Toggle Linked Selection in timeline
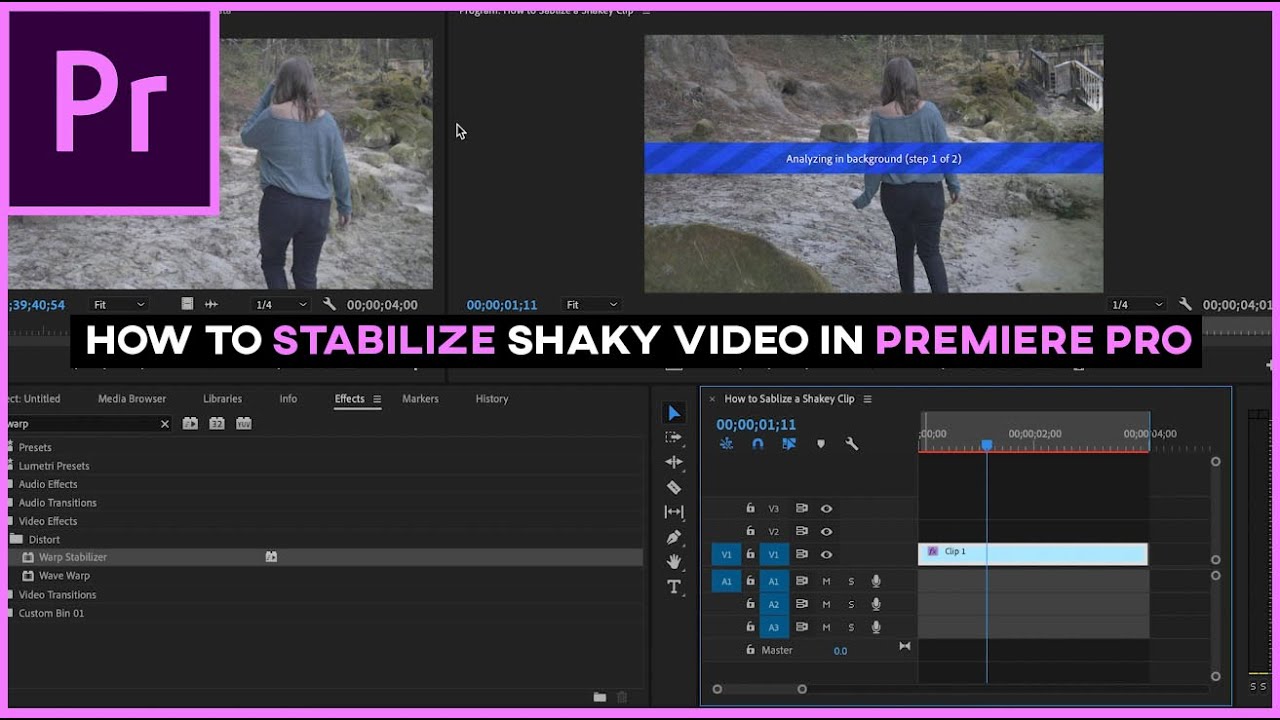 (789, 444)
